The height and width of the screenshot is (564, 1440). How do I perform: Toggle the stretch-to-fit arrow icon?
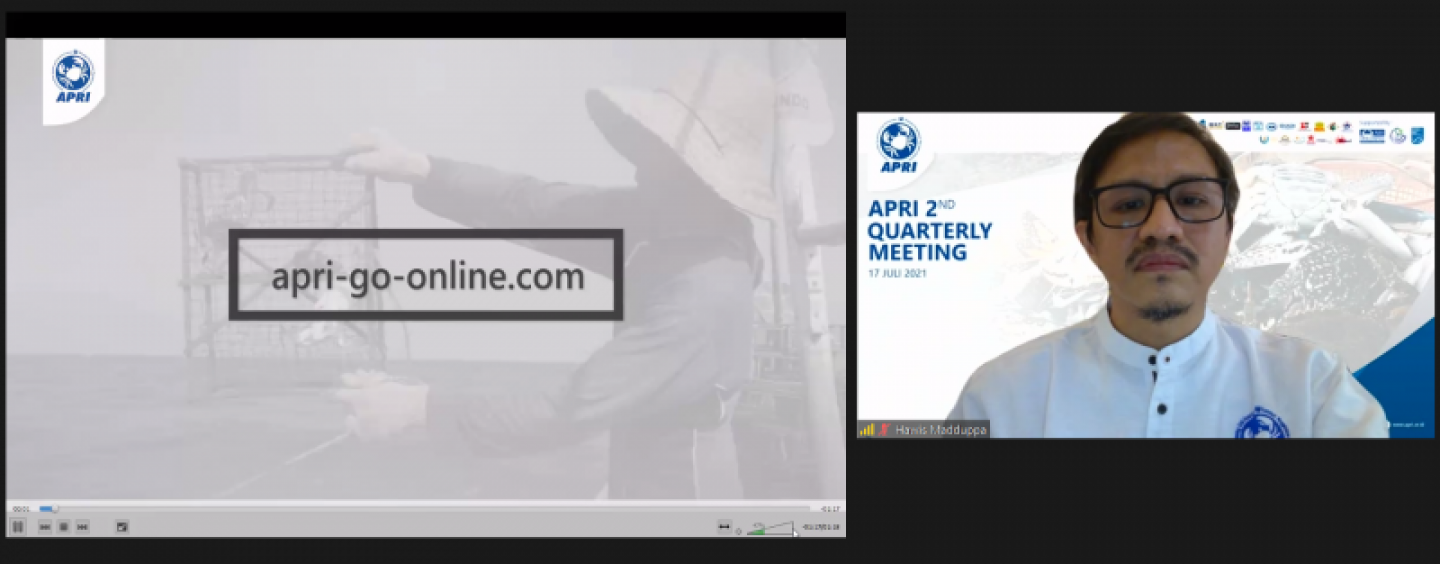click(x=724, y=527)
